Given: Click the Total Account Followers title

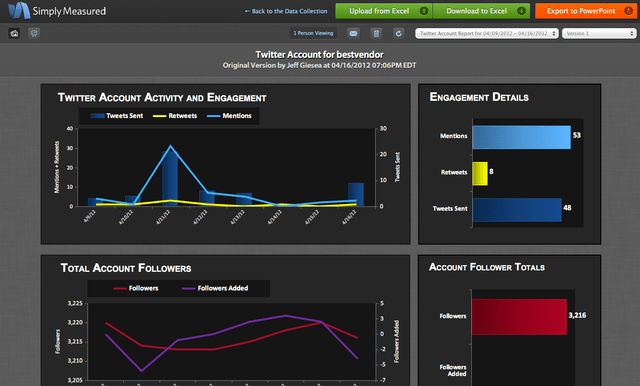Looking at the screenshot, I should coord(126,268).
